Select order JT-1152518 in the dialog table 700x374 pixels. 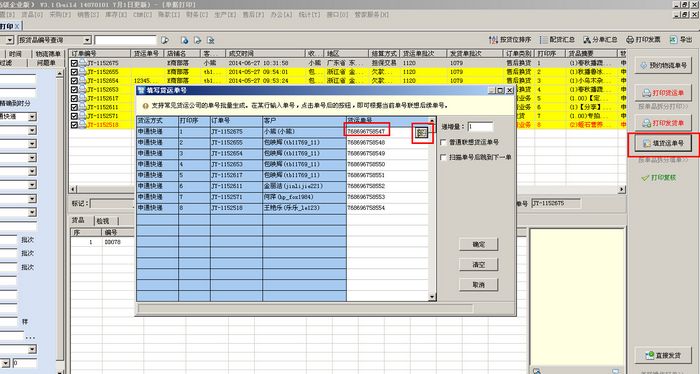(x=236, y=208)
